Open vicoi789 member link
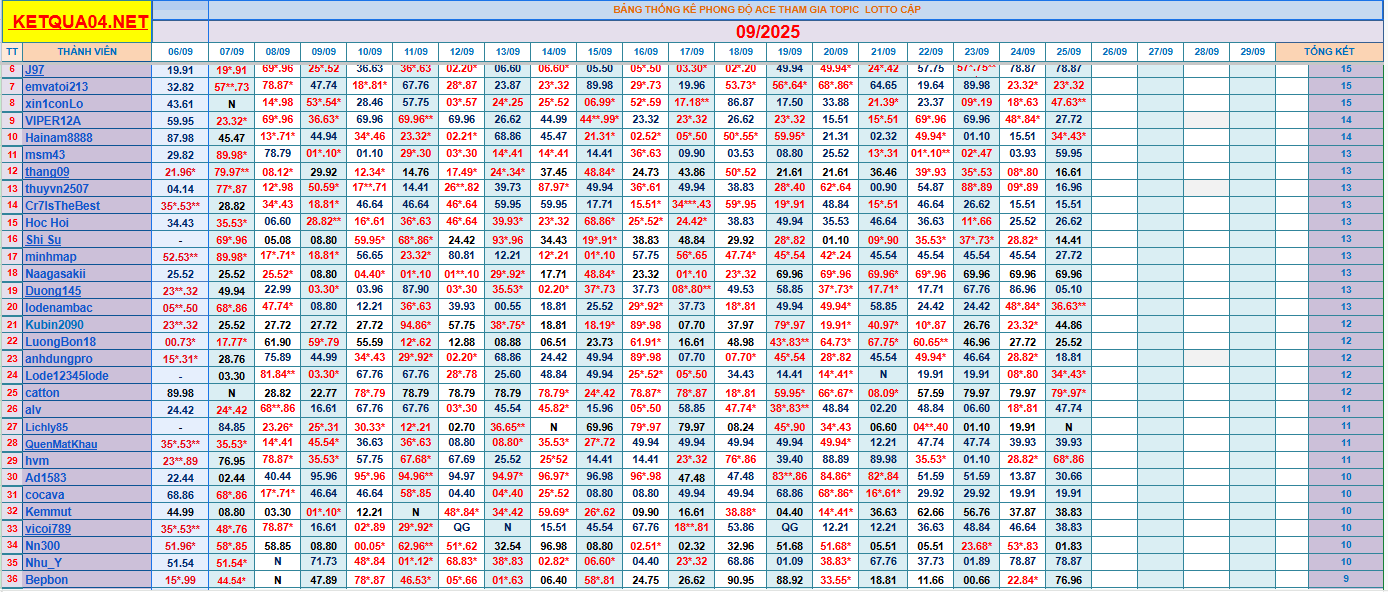Image resolution: width=1388 pixels, height=592 pixels. click(x=48, y=529)
